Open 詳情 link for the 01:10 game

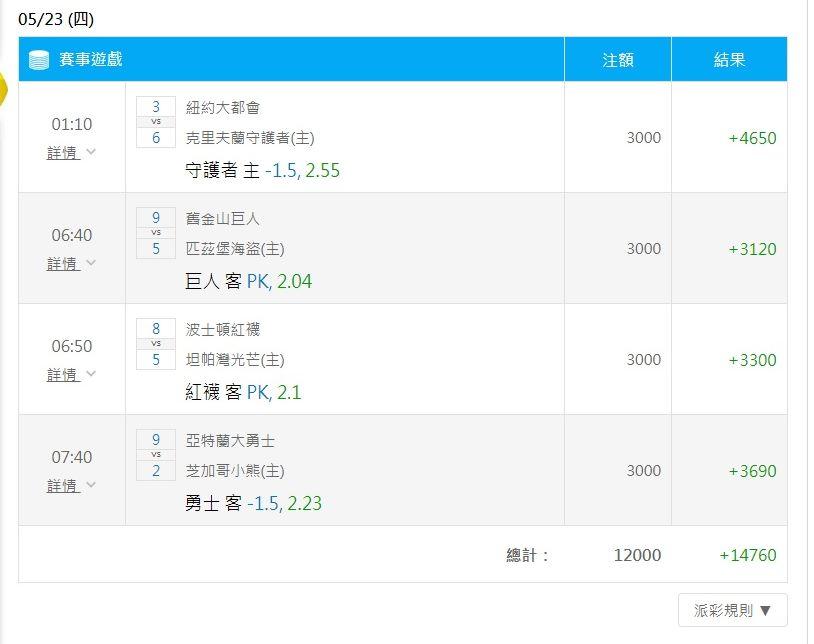point(63,153)
